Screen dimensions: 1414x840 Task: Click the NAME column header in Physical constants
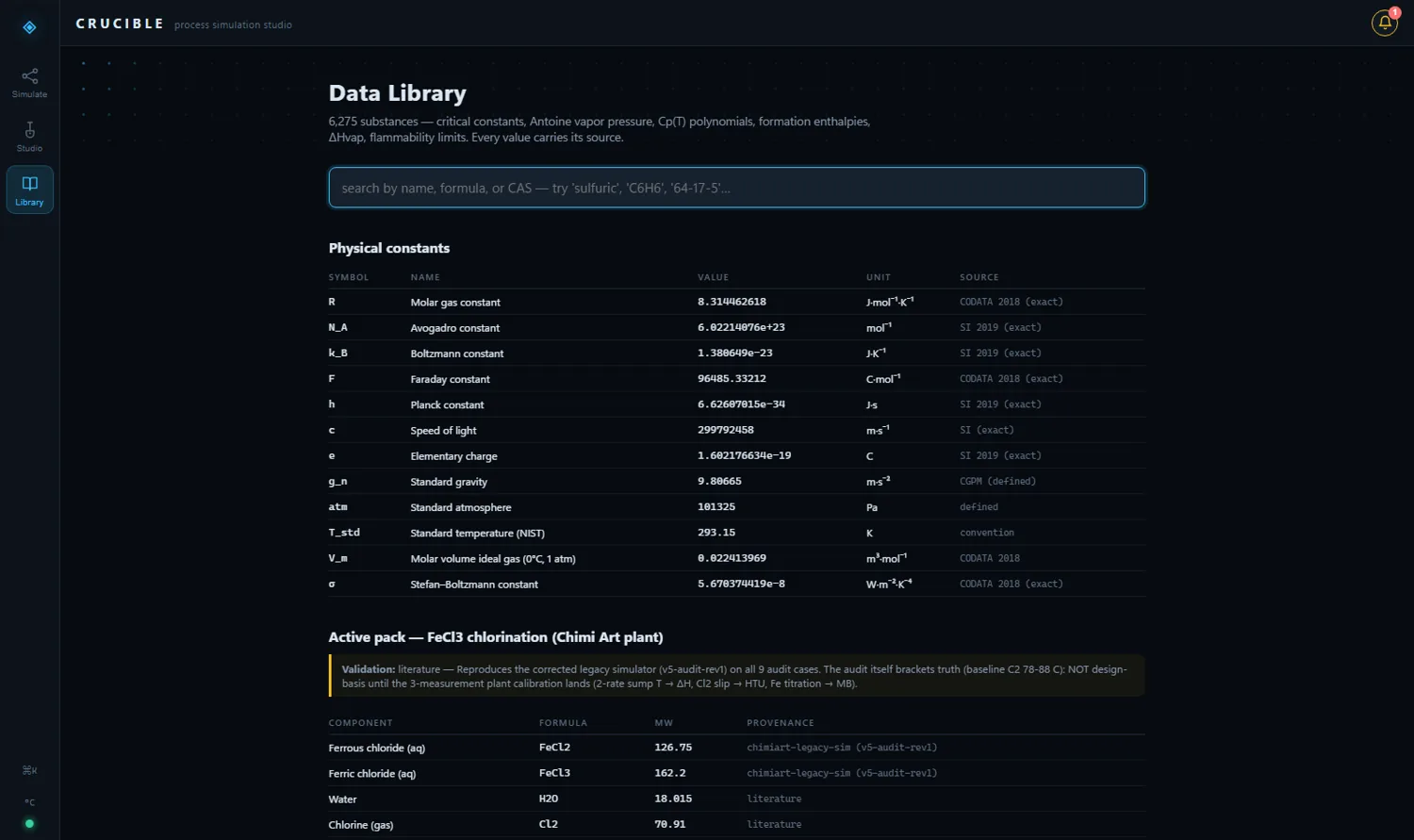coord(425,277)
